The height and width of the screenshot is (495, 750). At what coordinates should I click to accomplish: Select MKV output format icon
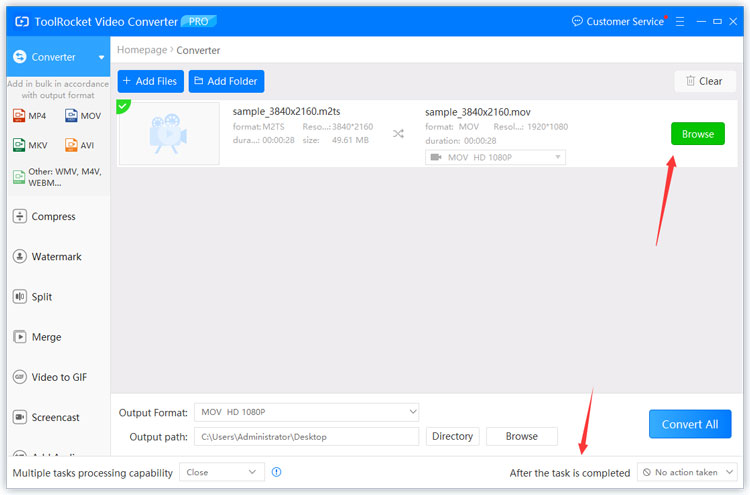pos(30,145)
